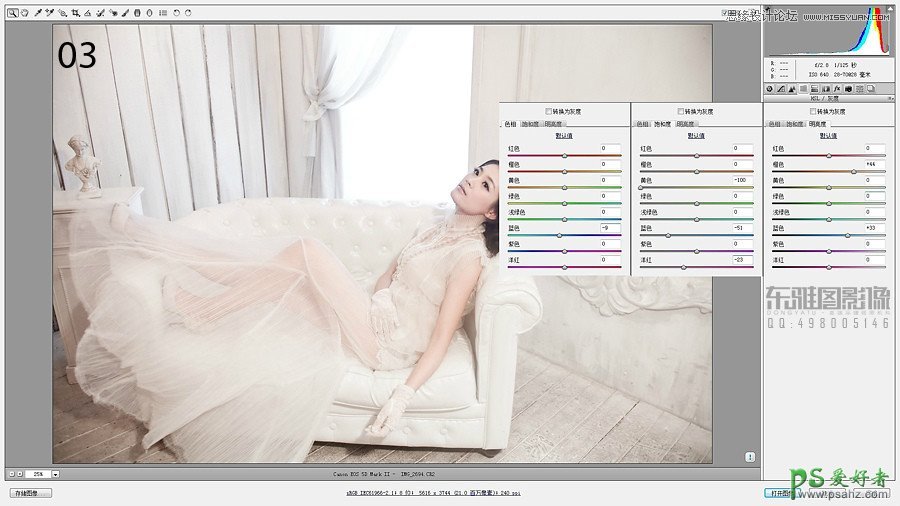Select the Zoom tool in the toolbar

tap(12, 13)
